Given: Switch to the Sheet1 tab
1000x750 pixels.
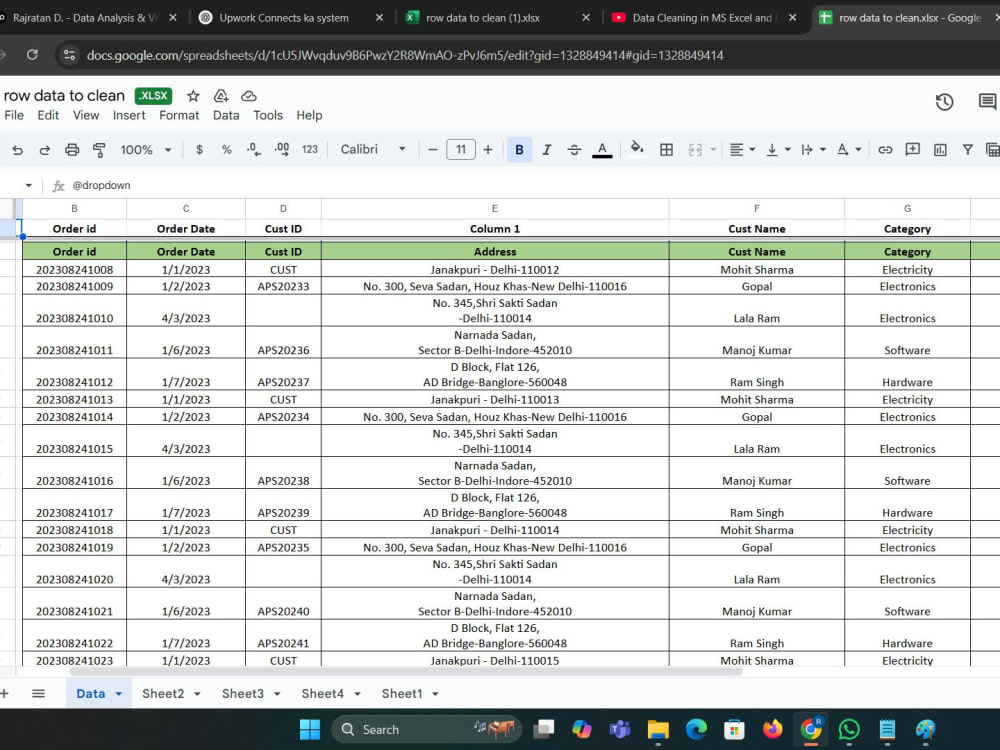Looking at the screenshot, I should [x=402, y=693].
